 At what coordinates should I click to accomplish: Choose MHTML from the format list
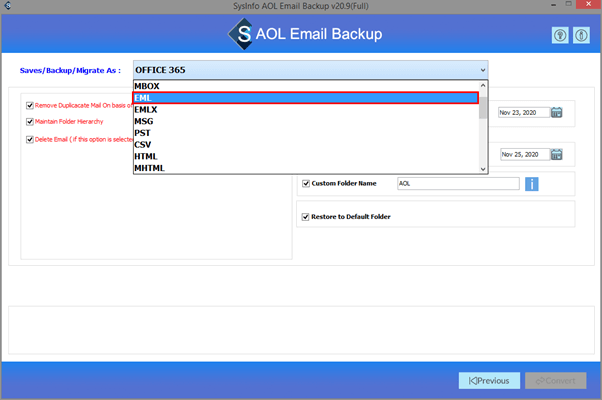coord(306,168)
